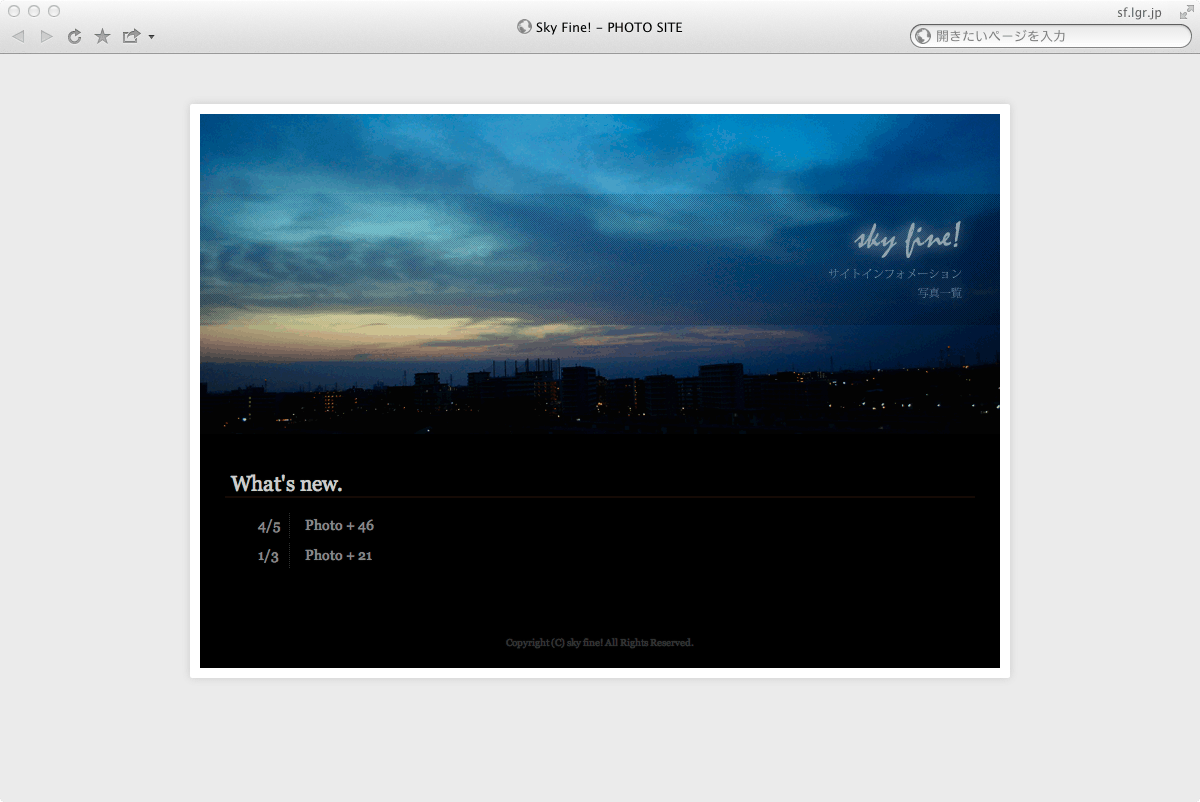
Task: Click the browser back arrow
Action: (18, 37)
